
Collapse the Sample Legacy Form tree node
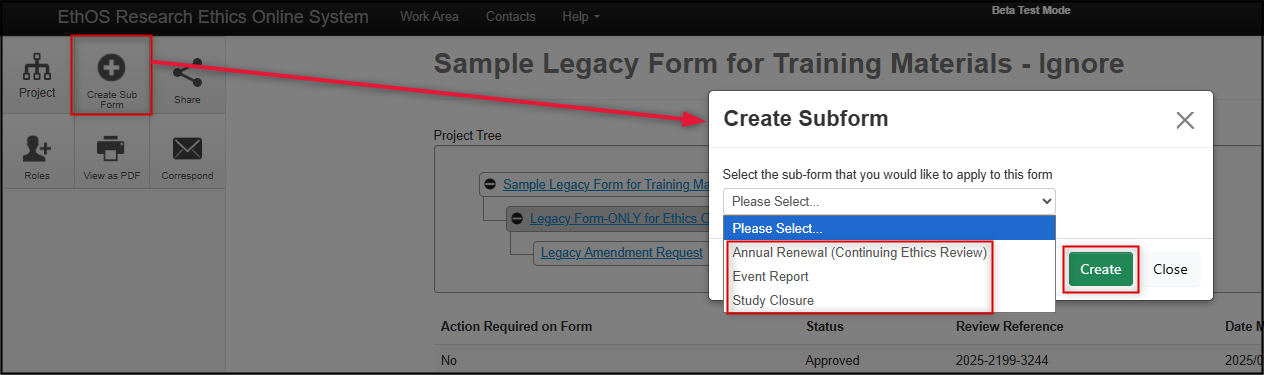point(489,185)
